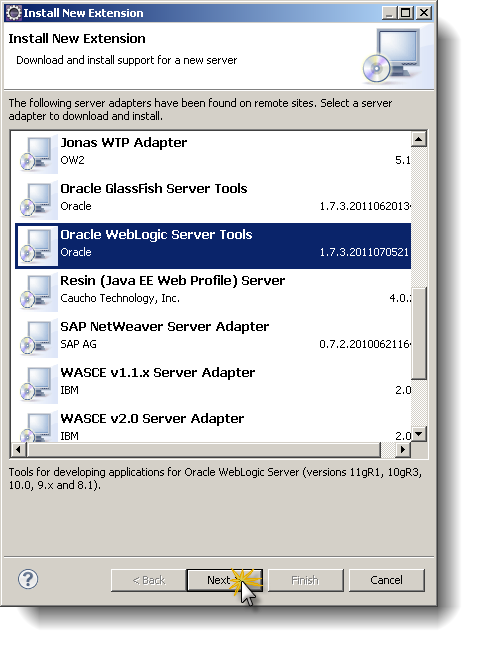Cancel the Install New Extension dialog
The height and width of the screenshot is (647, 478).
tap(386, 580)
